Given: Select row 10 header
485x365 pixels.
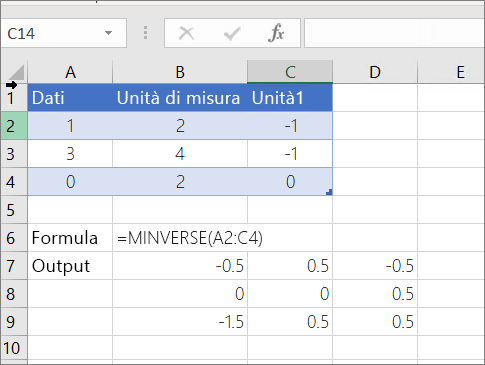Looking at the screenshot, I should [14, 348].
